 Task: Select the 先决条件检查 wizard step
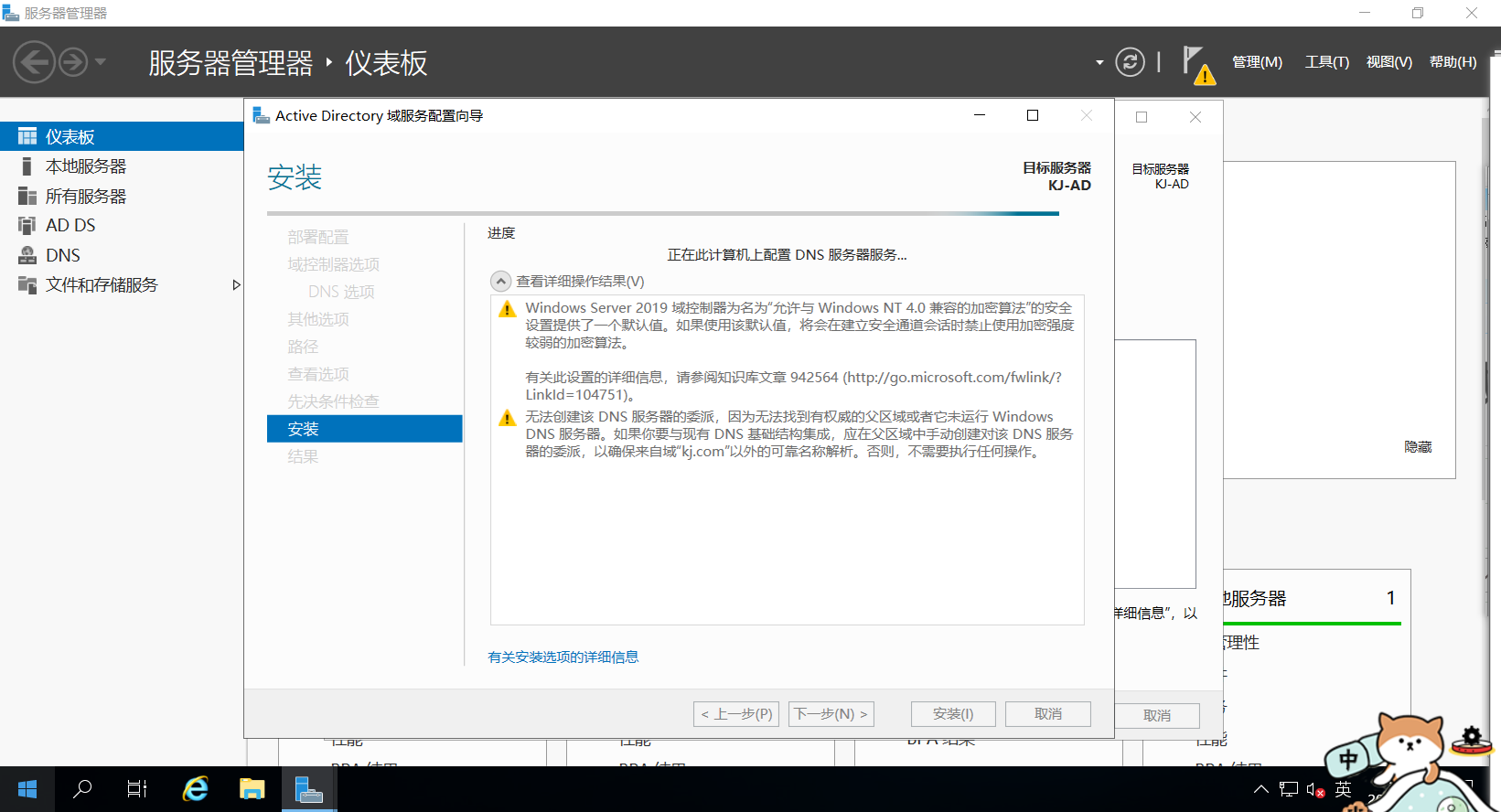333,401
